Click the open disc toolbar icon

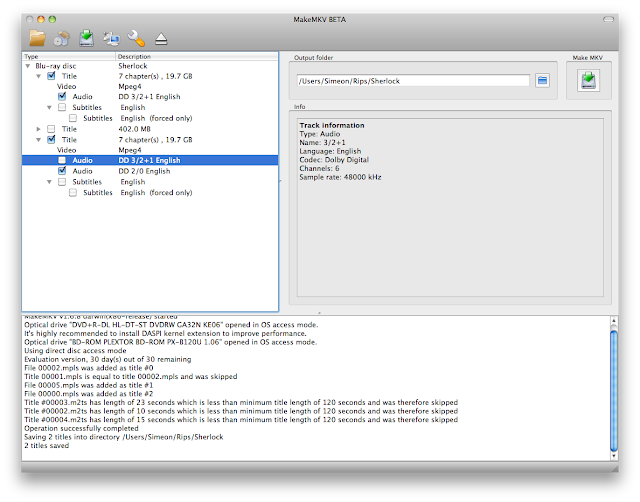coord(62,38)
